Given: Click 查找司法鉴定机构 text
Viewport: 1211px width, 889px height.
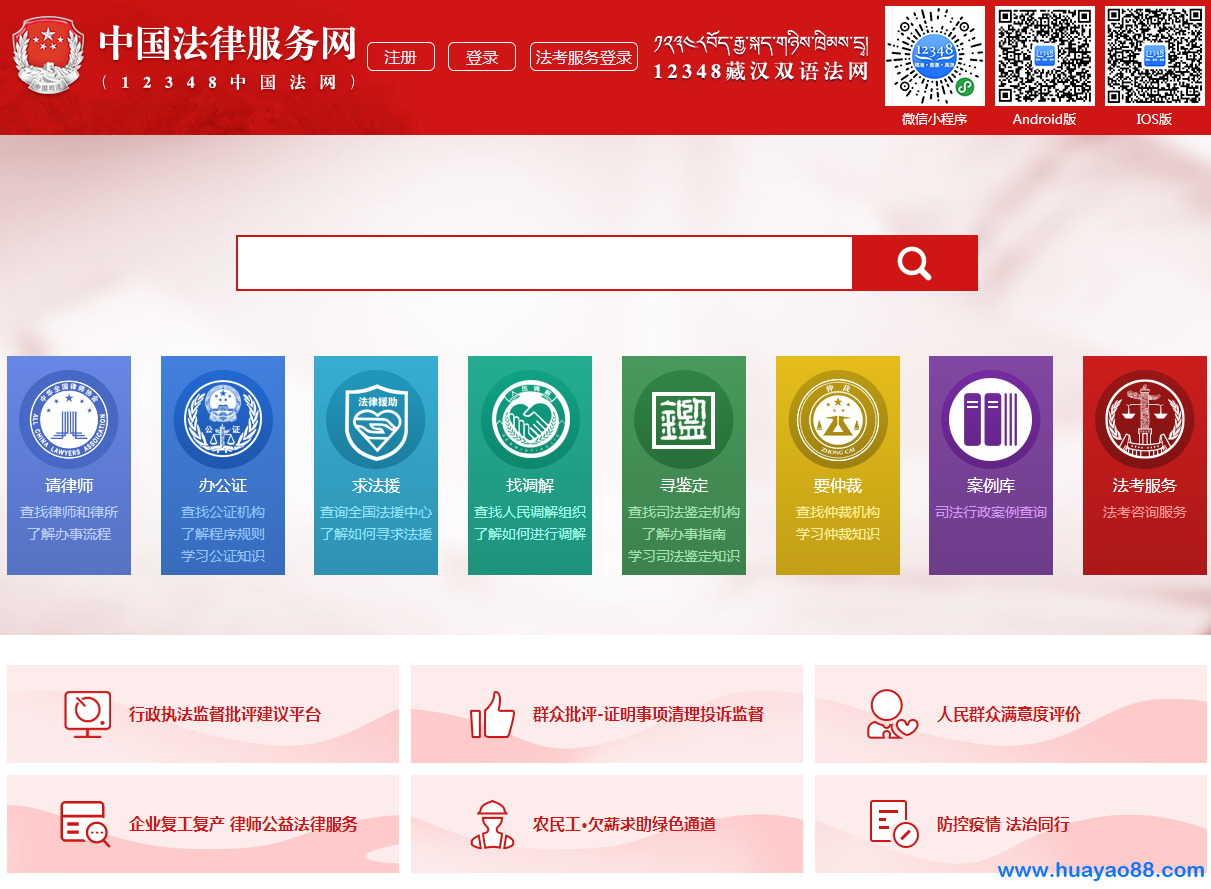Looking at the screenshot, I should pyautogui.click(x=684, y=512).
